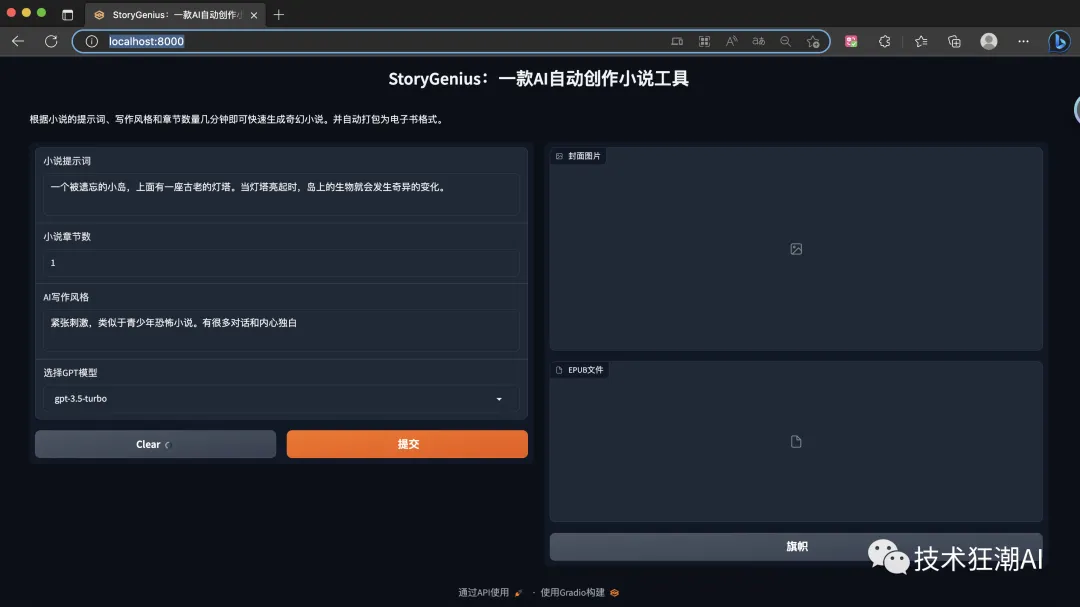Click the image placeholder in the 封面图片 panel
1080x607 pixels.
click(x=796, y=248)
